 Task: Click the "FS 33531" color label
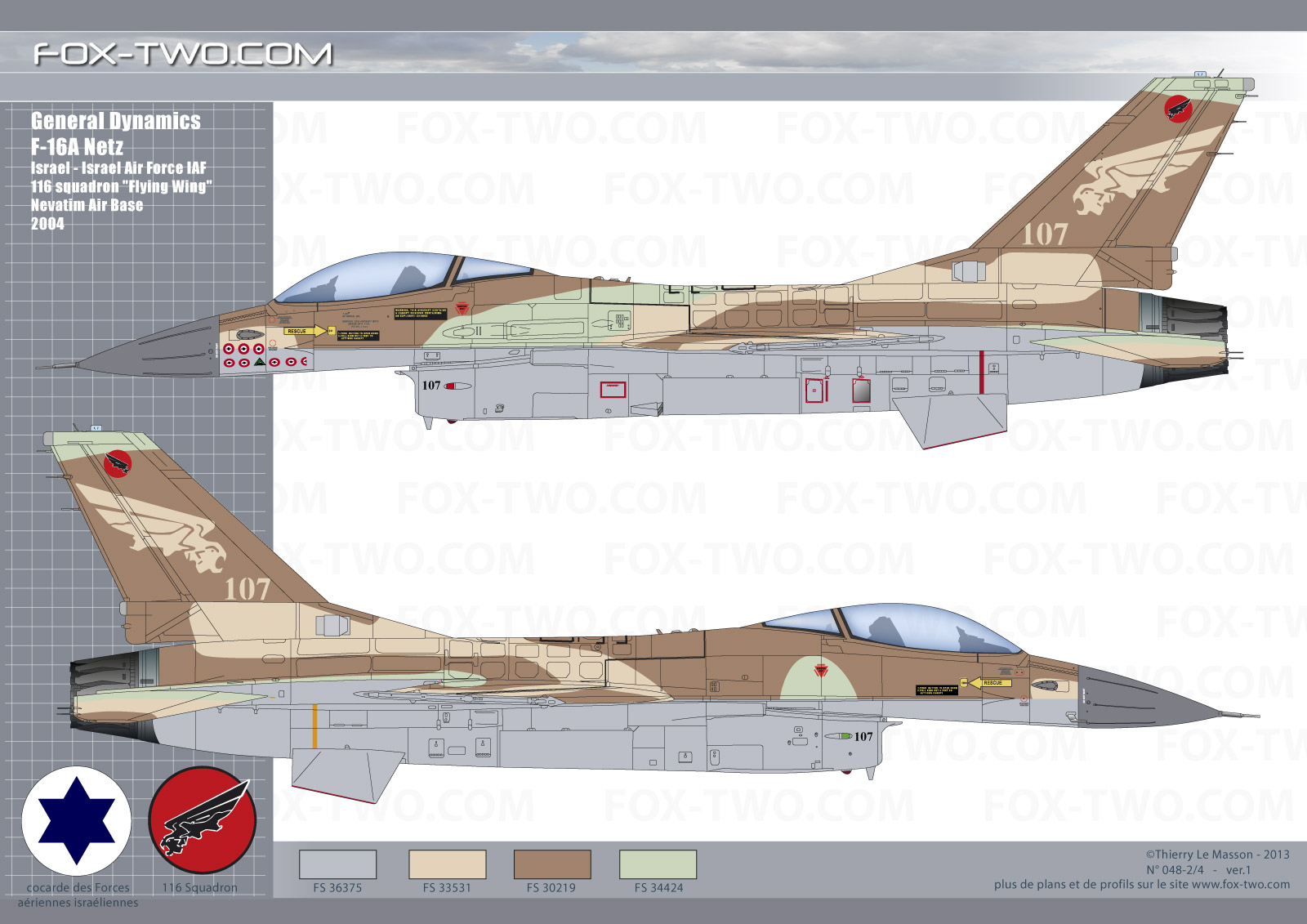click(x=447, y=887)
